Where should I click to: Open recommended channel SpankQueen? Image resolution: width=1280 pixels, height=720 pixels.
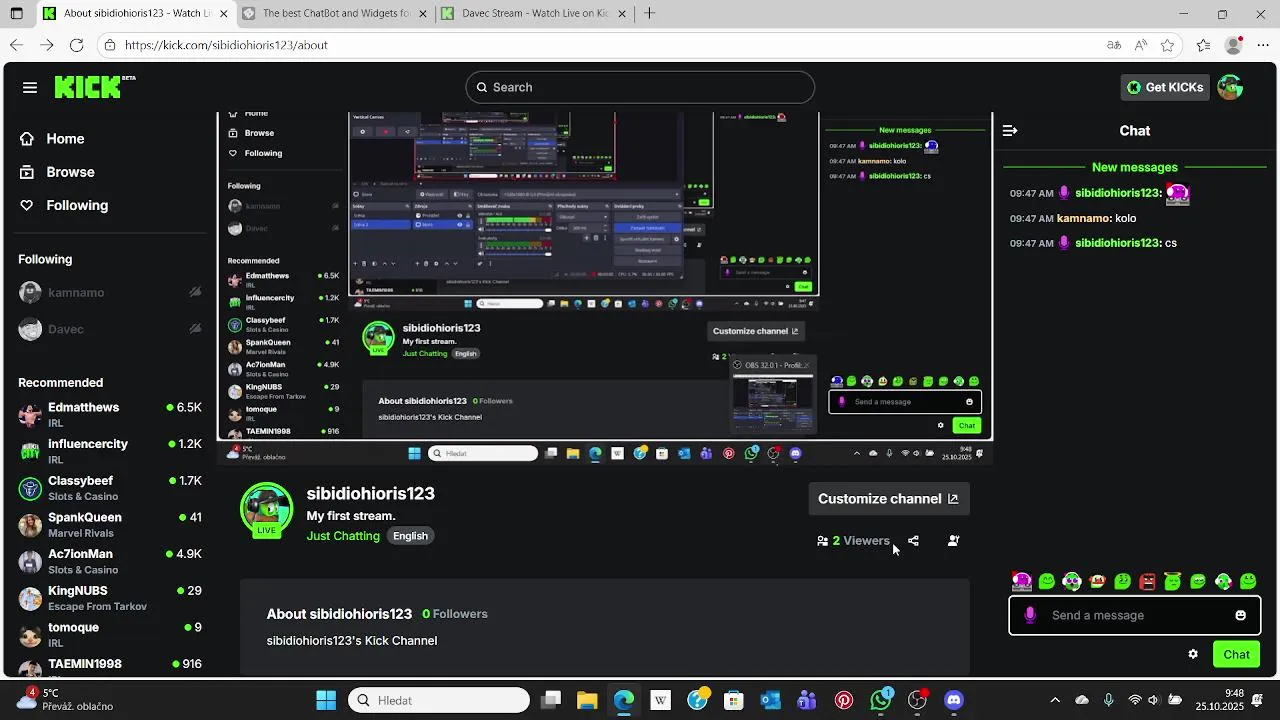point(110,524)
